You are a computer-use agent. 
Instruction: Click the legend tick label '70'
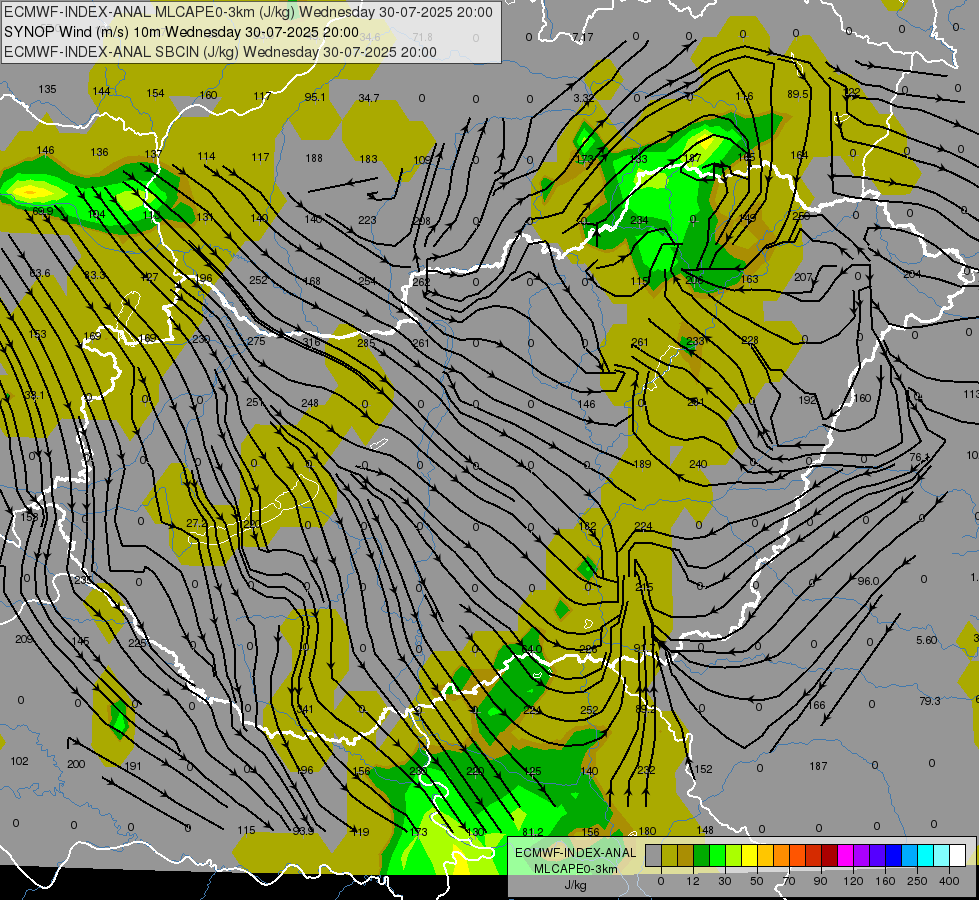tap(789, 881)
